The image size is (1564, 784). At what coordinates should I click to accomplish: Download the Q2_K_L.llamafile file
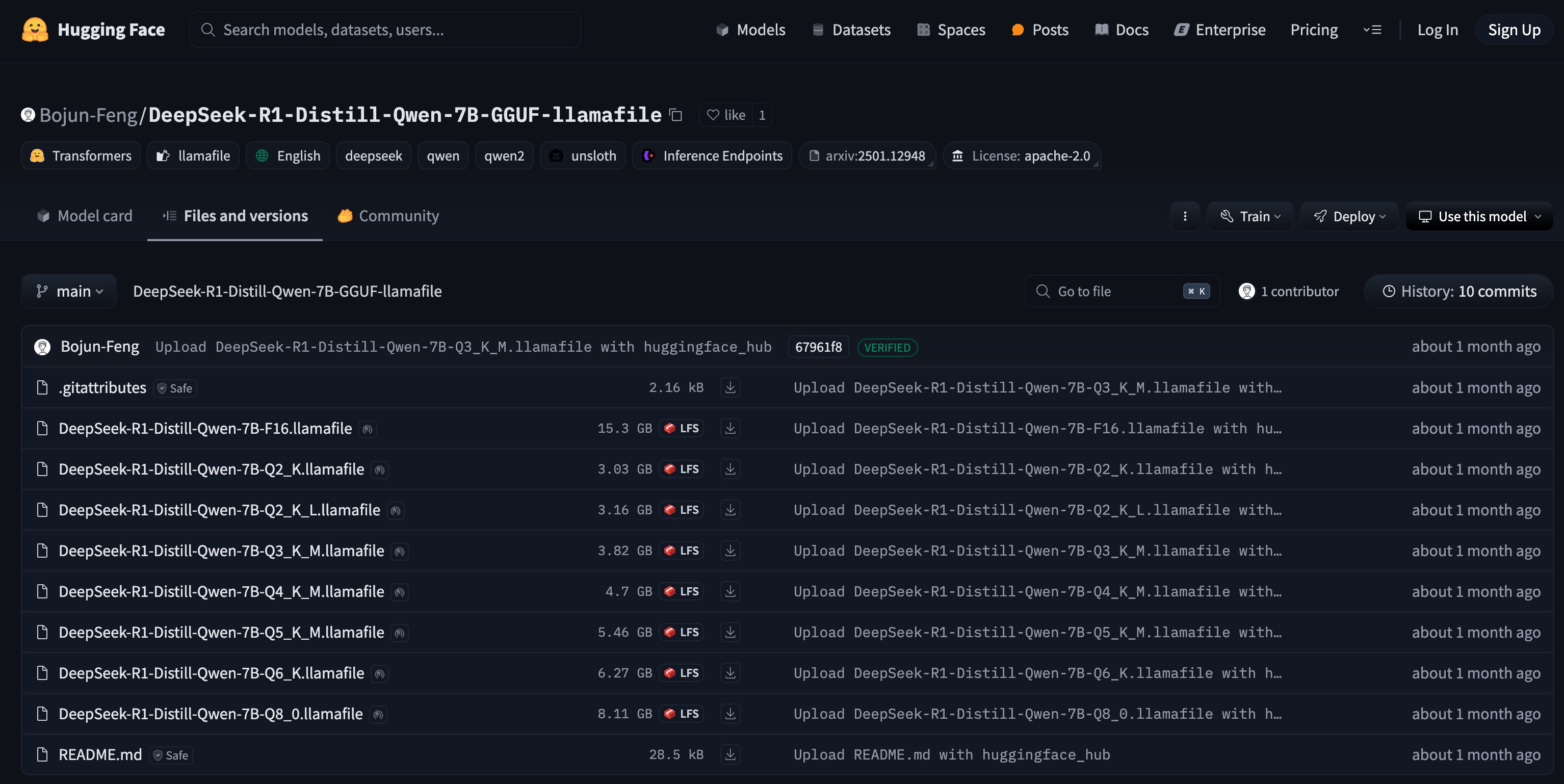731,510
